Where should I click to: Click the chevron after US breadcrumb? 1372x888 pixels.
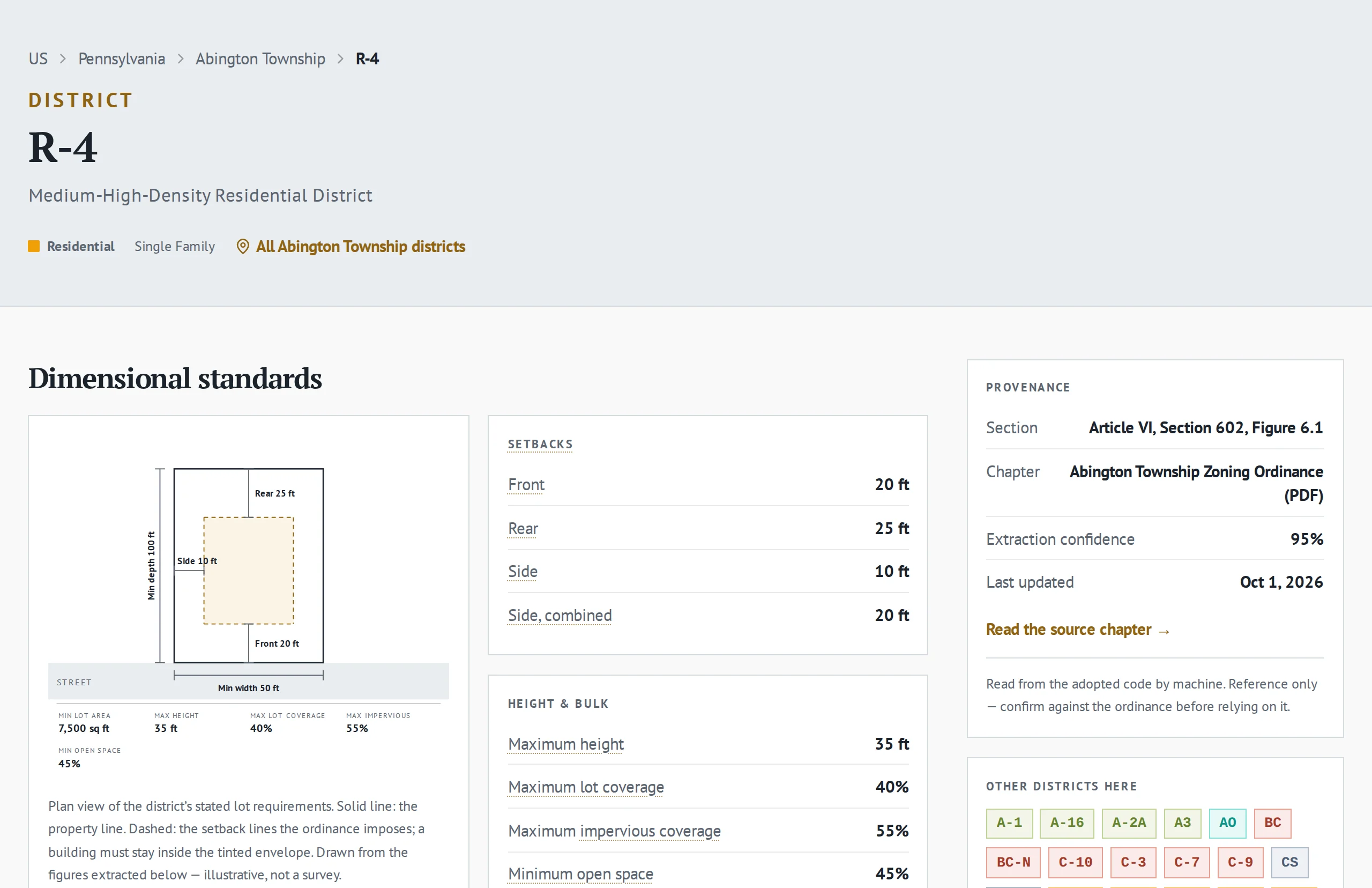pos(63,59)
